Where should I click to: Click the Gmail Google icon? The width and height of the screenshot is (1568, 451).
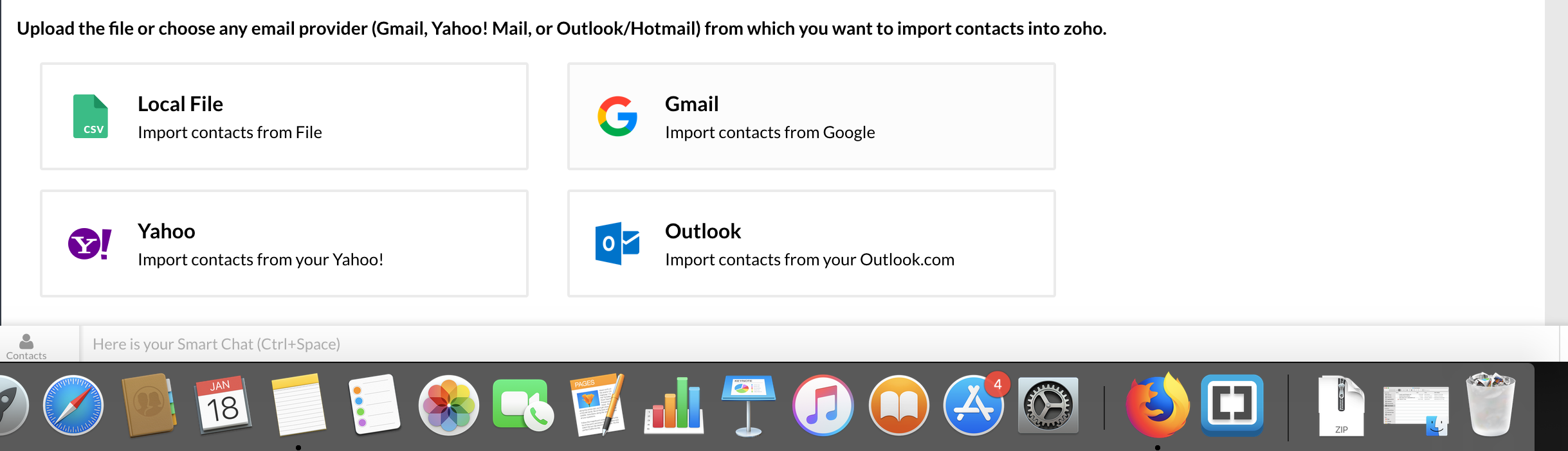pos(618,116)
